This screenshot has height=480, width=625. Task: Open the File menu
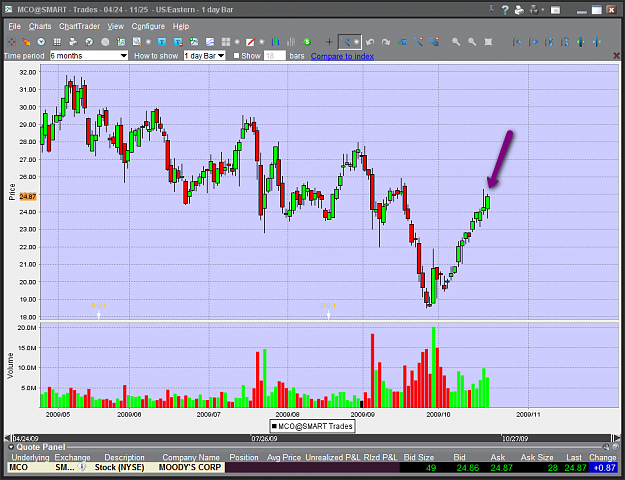pos(14,26)
